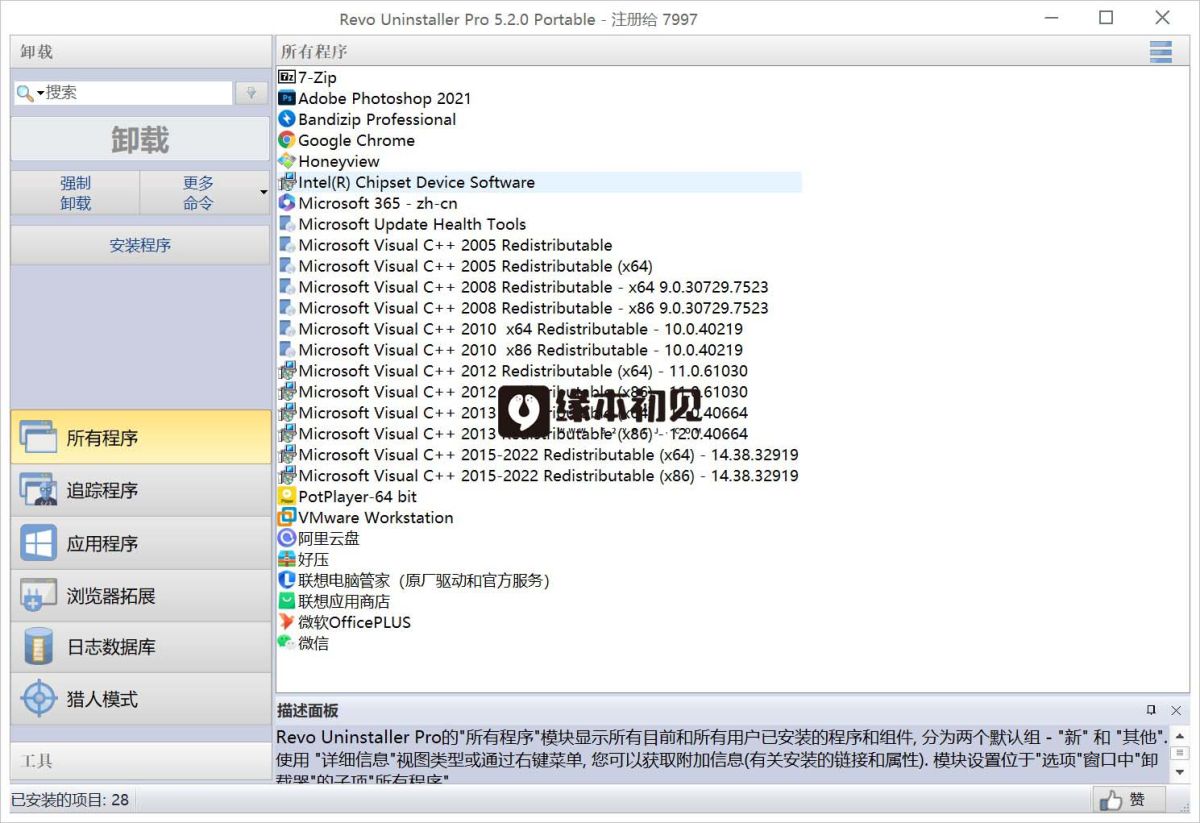Click the Google Chrome icon in the list
Screen dimensions: 1200x823
(287, 140)
